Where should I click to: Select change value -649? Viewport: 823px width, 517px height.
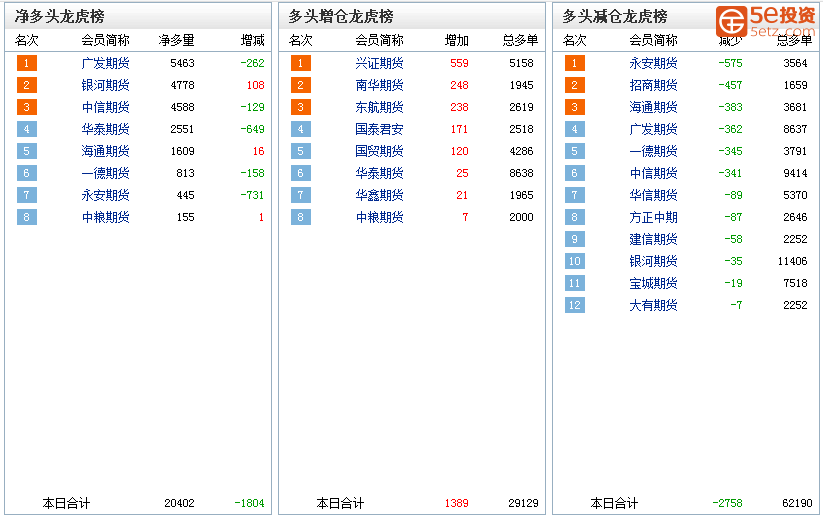pos(252,130)
